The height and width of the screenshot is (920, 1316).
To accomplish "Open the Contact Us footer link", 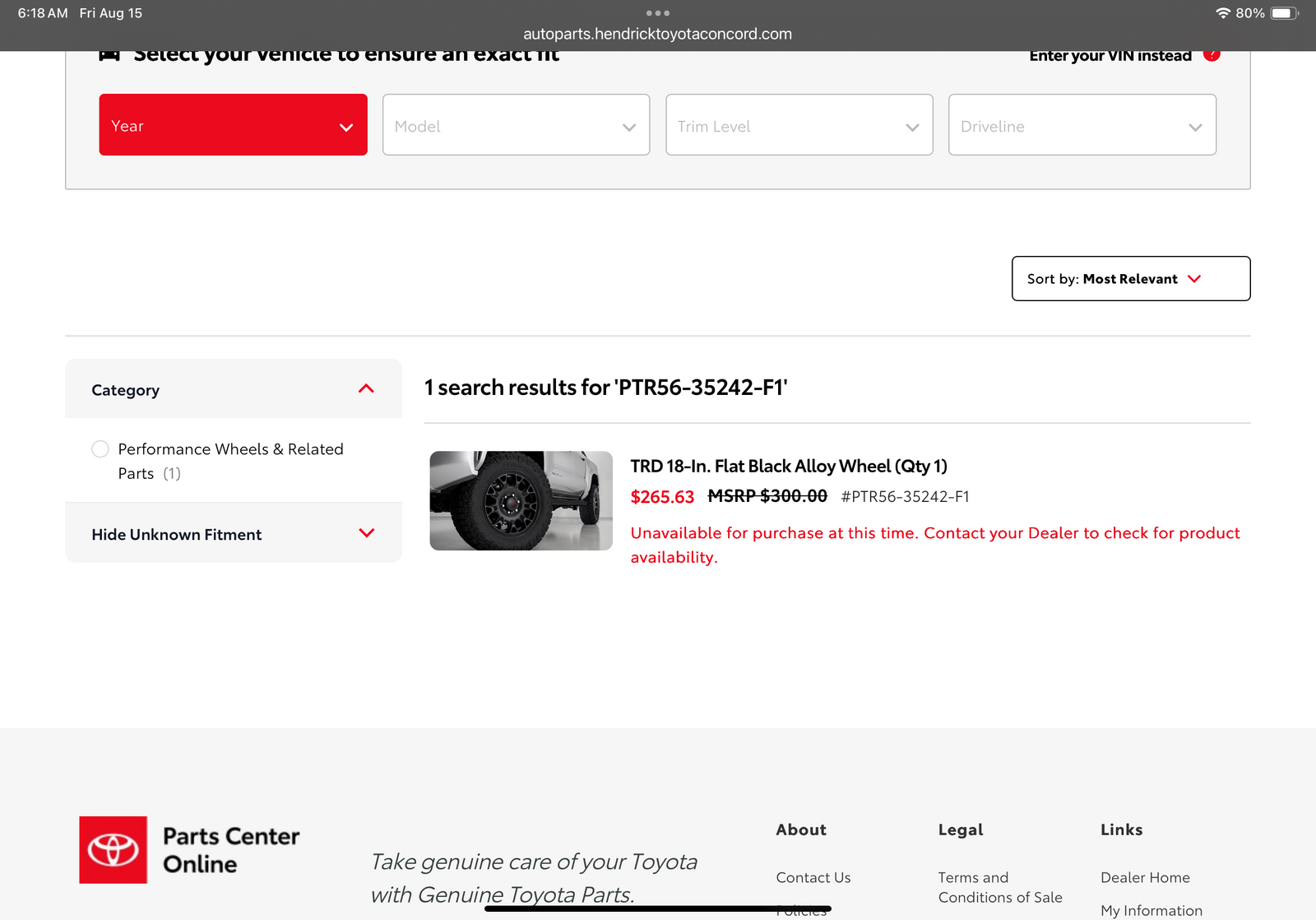I will coord(813,878).
